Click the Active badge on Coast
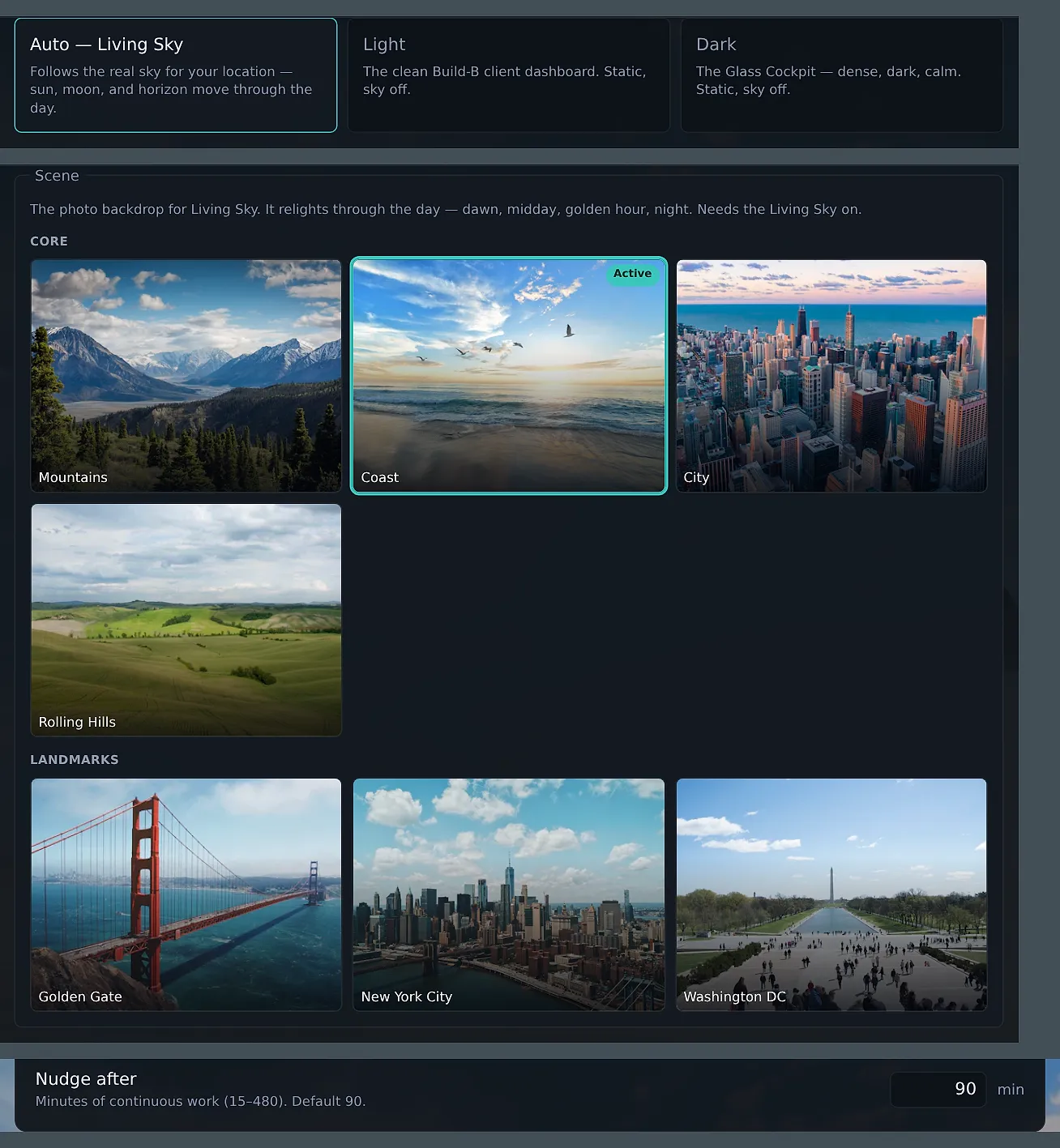Screen dimensions: 1060x1148 click(x=632, y=274)
